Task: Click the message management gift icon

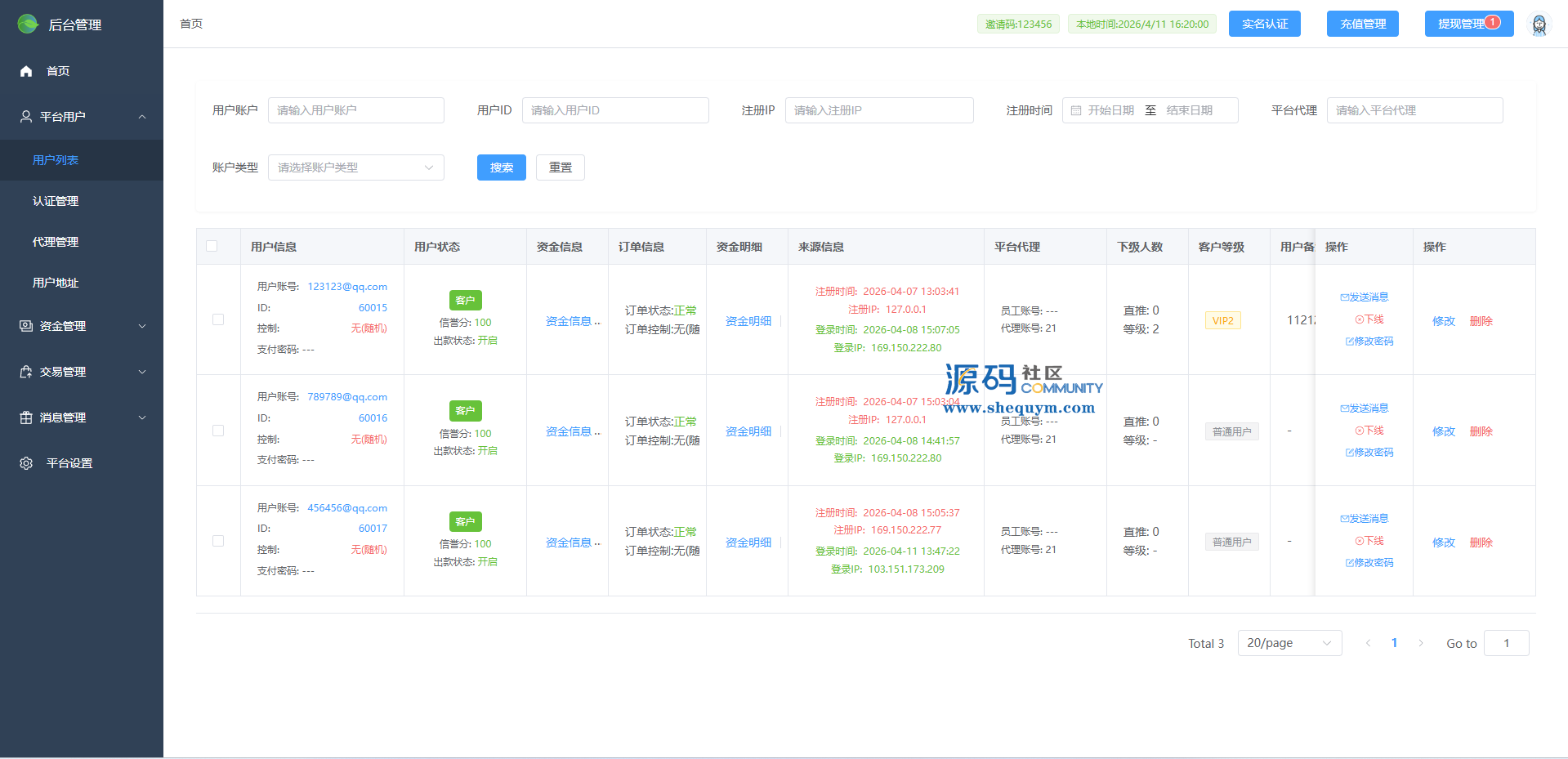Action: pyautogui.click(x=26, y=417)
